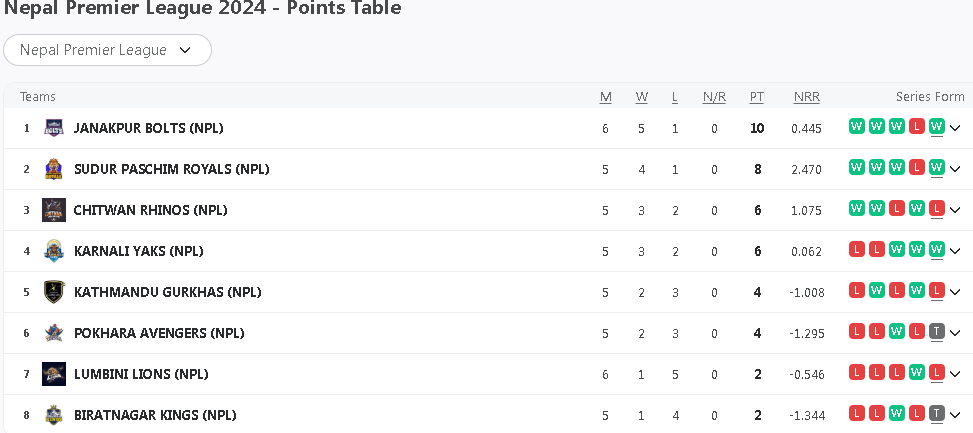Click Pokhara Avengers' last tied result badge

pos(936,331)
